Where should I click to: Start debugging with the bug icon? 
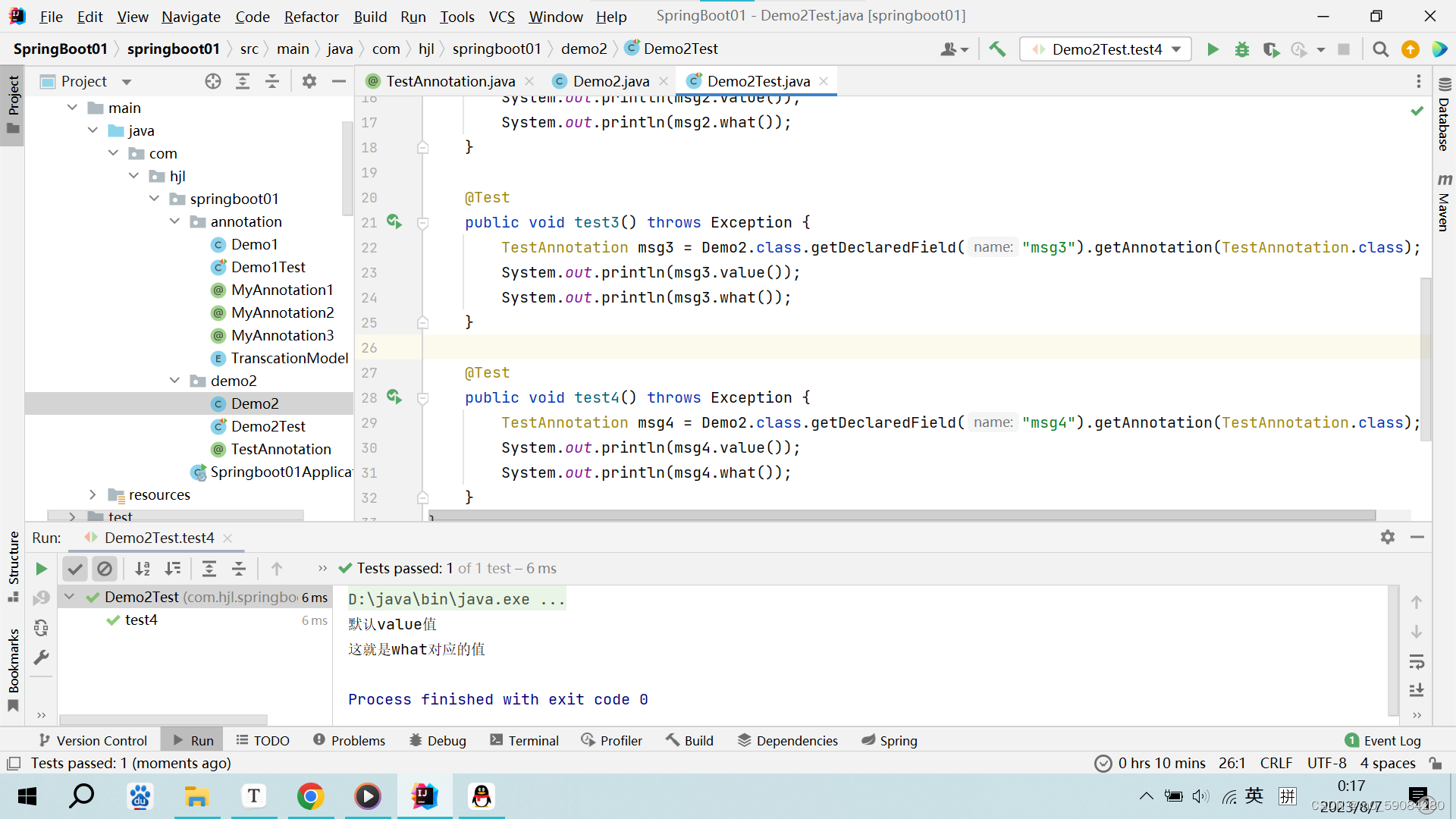(x=1241, y=49)
